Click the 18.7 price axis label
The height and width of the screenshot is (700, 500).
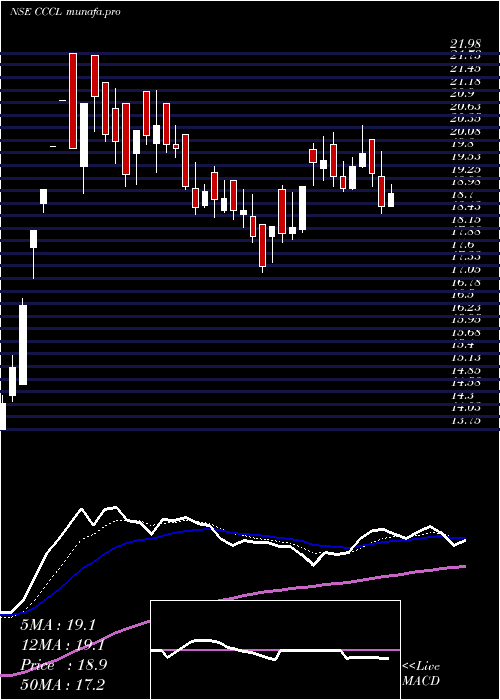462,195
